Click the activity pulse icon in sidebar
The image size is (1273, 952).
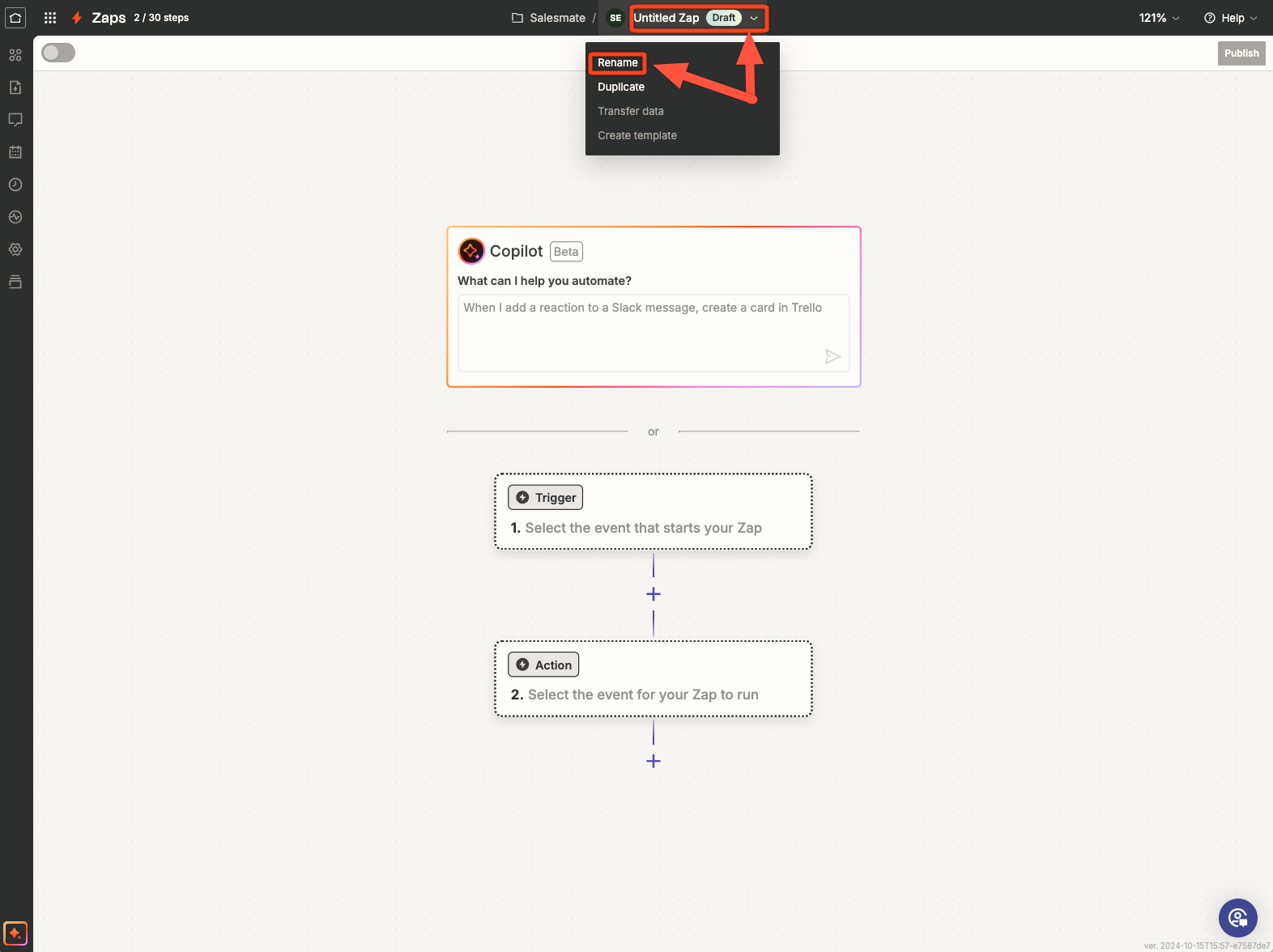(15, 217)
